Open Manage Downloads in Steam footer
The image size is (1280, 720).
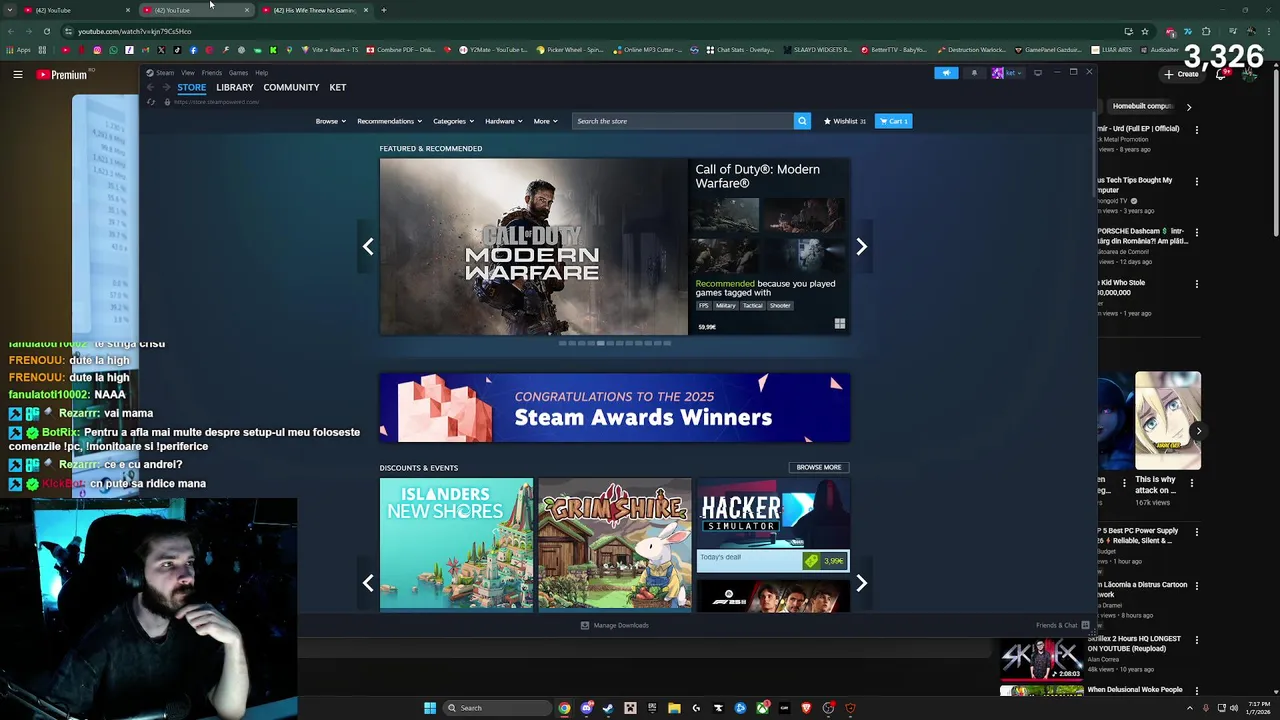point(615,625)
